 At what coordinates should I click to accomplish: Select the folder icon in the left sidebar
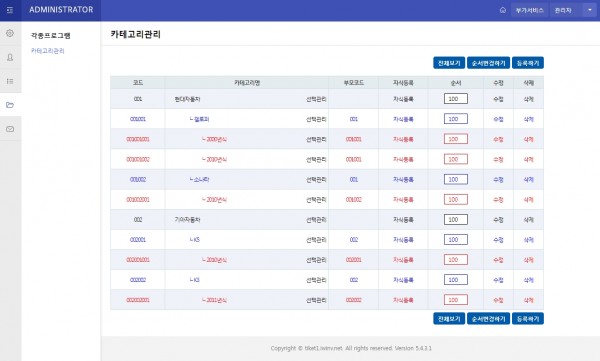coord(10,105)
